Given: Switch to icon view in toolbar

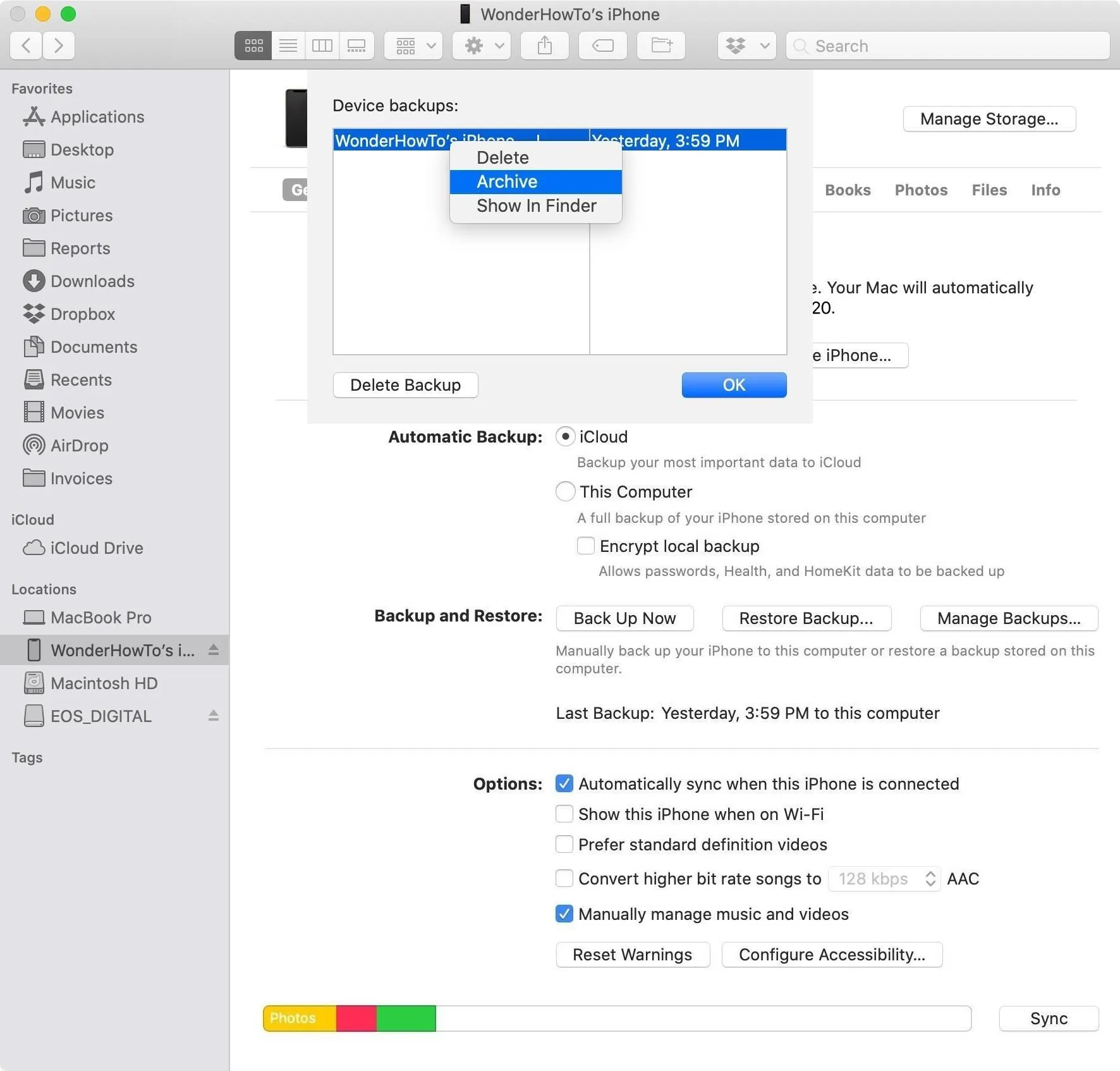Looking at the screenshot, I should pos(253,46).
